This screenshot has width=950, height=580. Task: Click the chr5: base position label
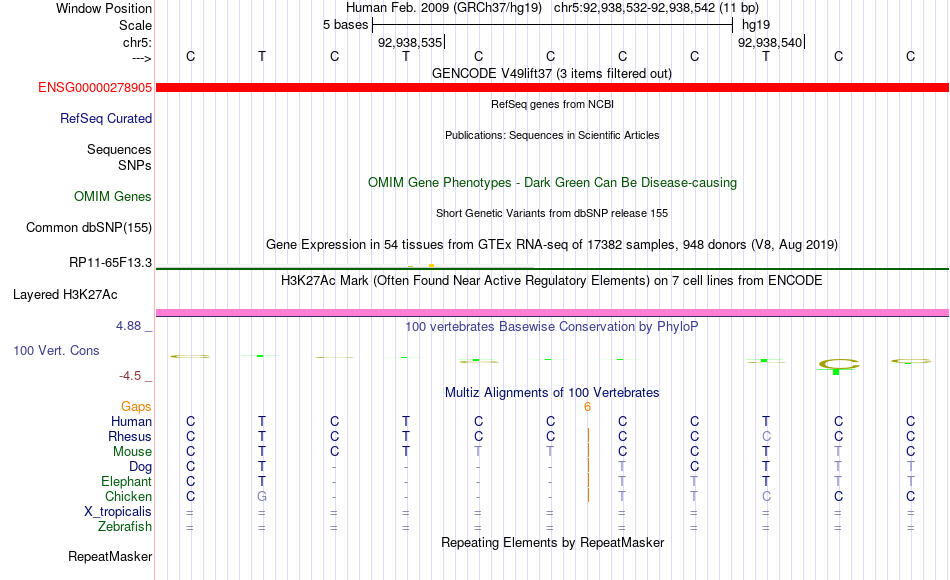tap(137, 42)
